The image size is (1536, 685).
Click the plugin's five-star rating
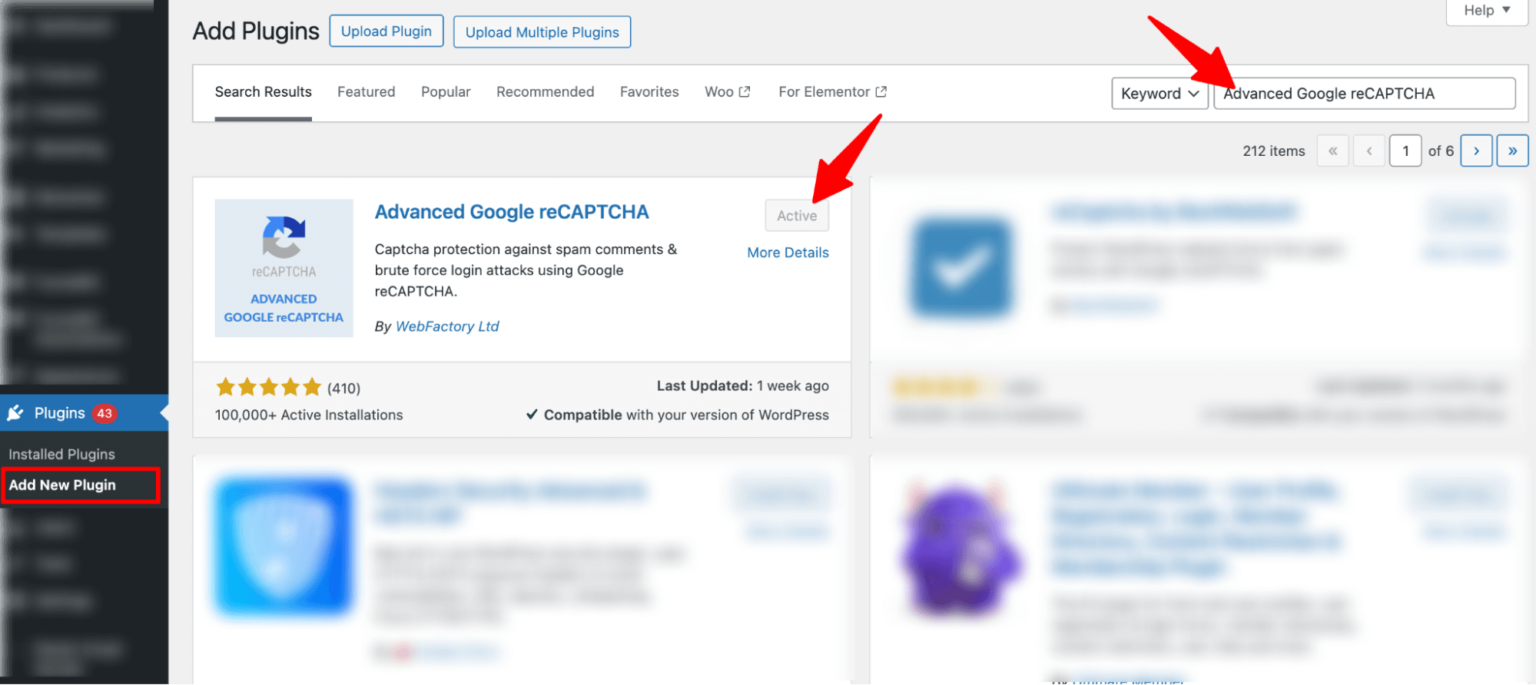pos(268,388)
